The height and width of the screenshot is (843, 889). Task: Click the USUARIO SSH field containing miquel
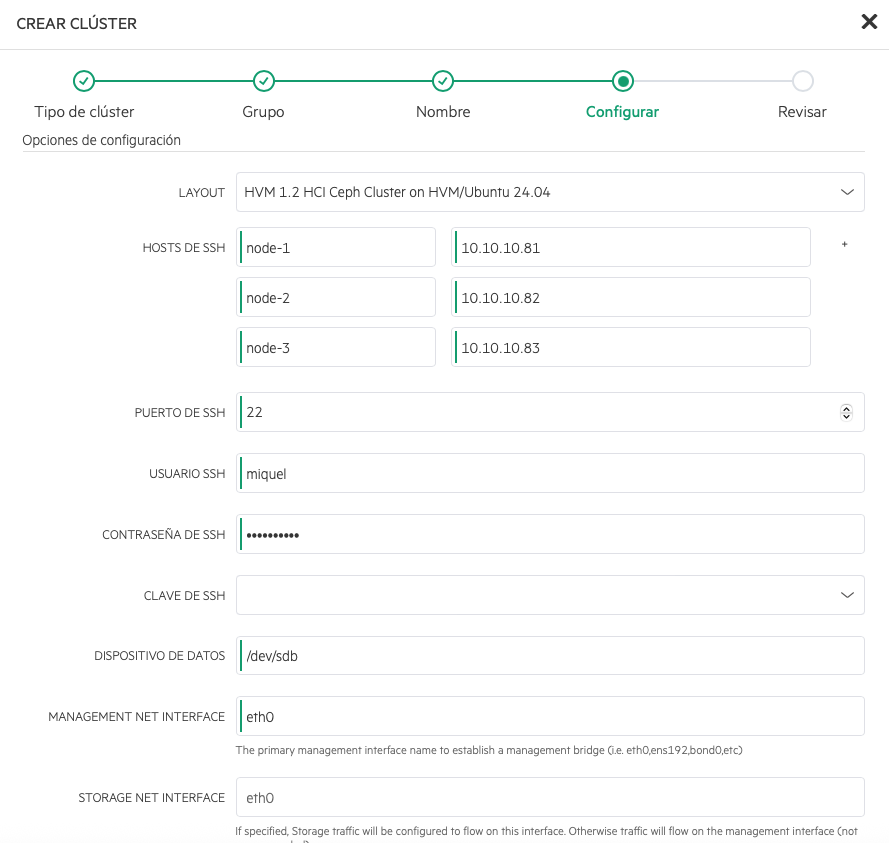[x=550, y=472]
